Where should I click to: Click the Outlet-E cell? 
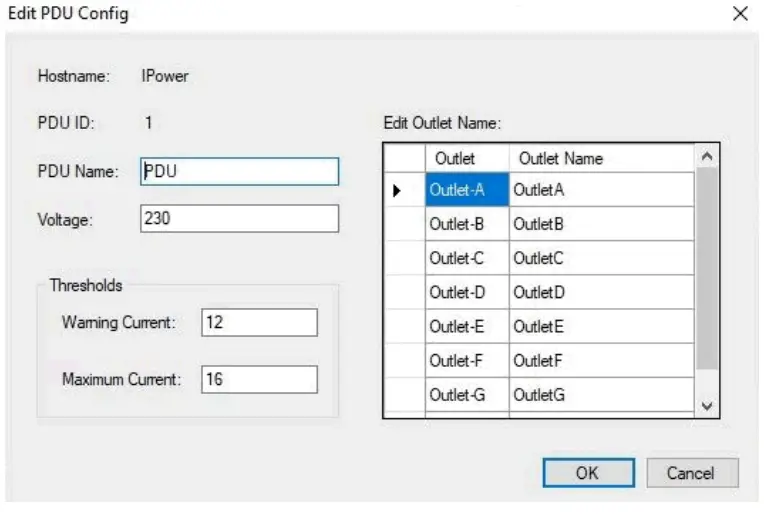click(x=467, y=327)
